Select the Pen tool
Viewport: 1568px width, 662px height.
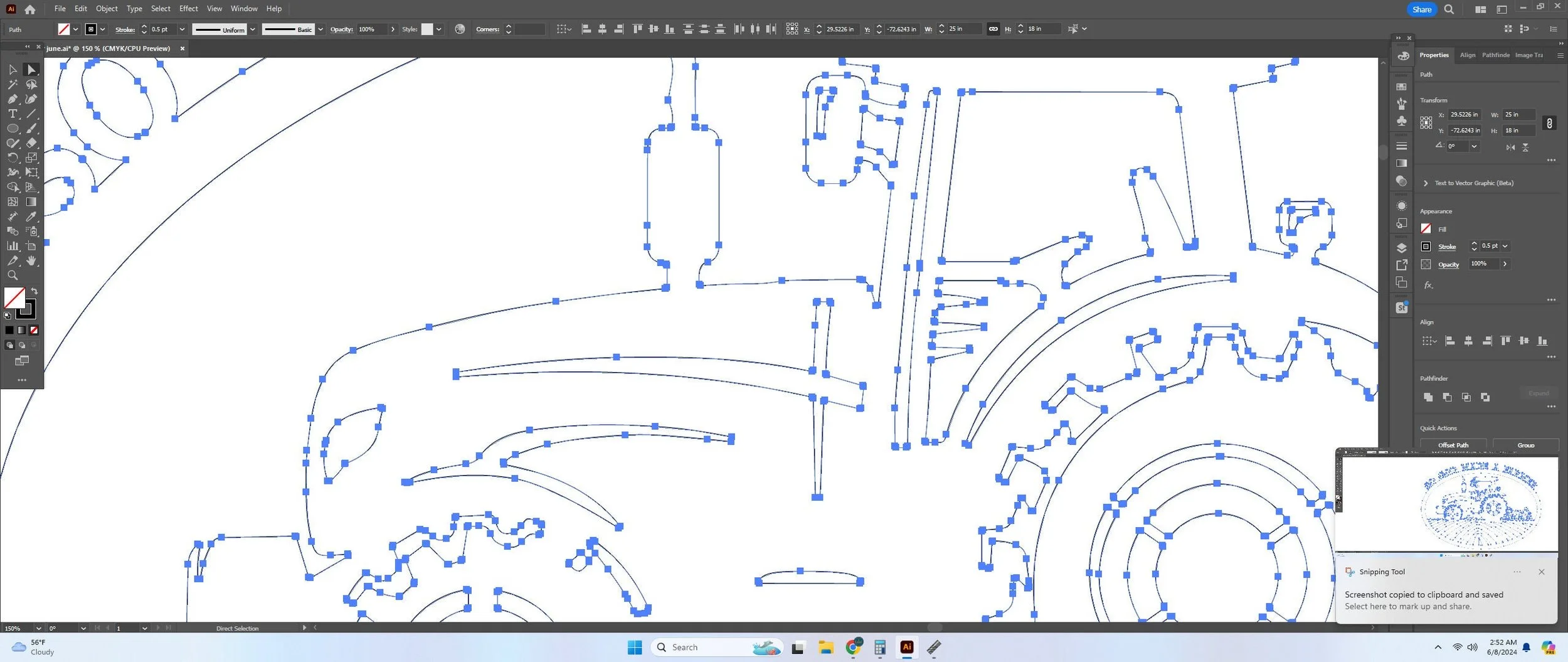pos(13,99)
